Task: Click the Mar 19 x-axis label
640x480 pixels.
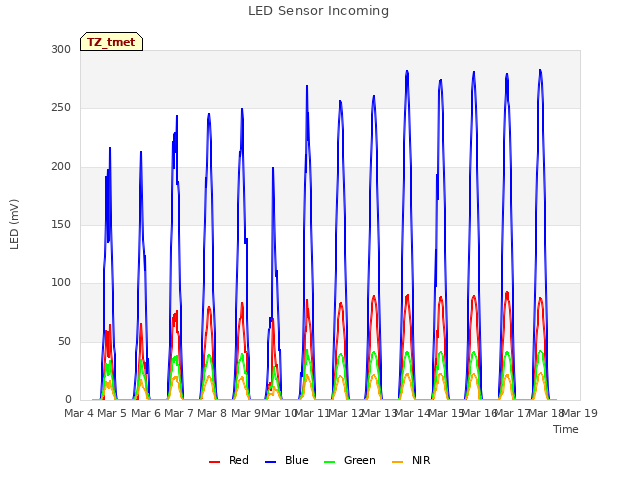Action: (x=580, y=413)
